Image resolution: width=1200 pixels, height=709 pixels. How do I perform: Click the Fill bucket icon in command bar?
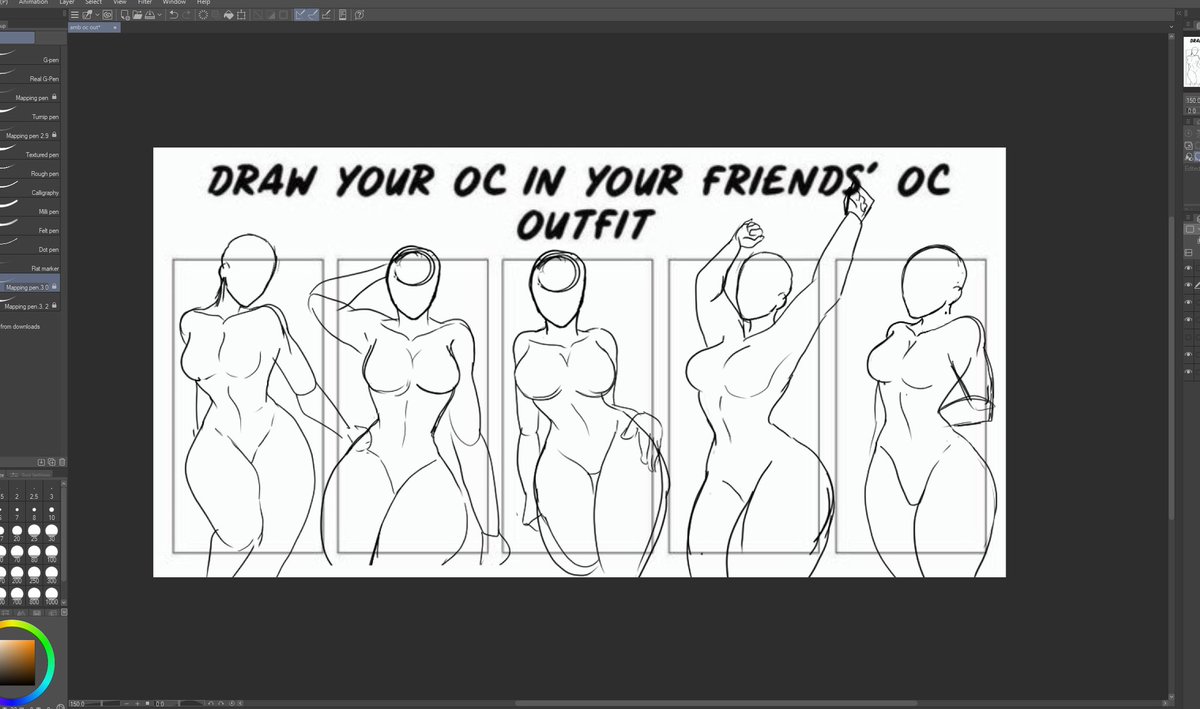[228, 15]
